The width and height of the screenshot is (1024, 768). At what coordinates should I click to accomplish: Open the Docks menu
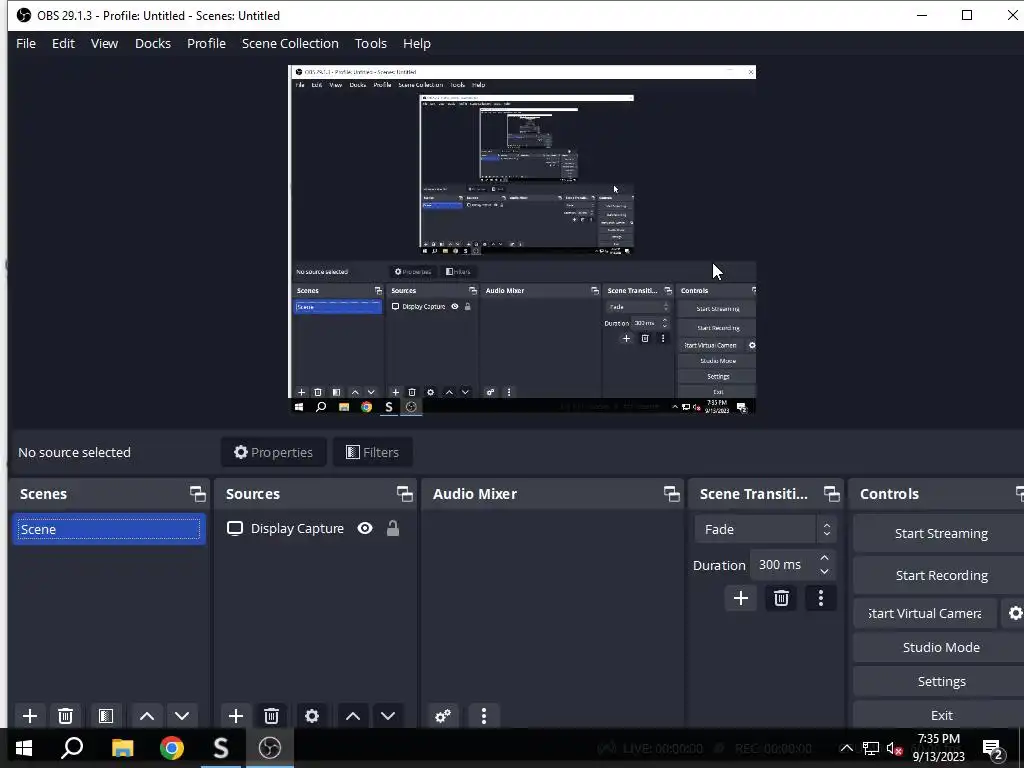click(x=153, y=44)
